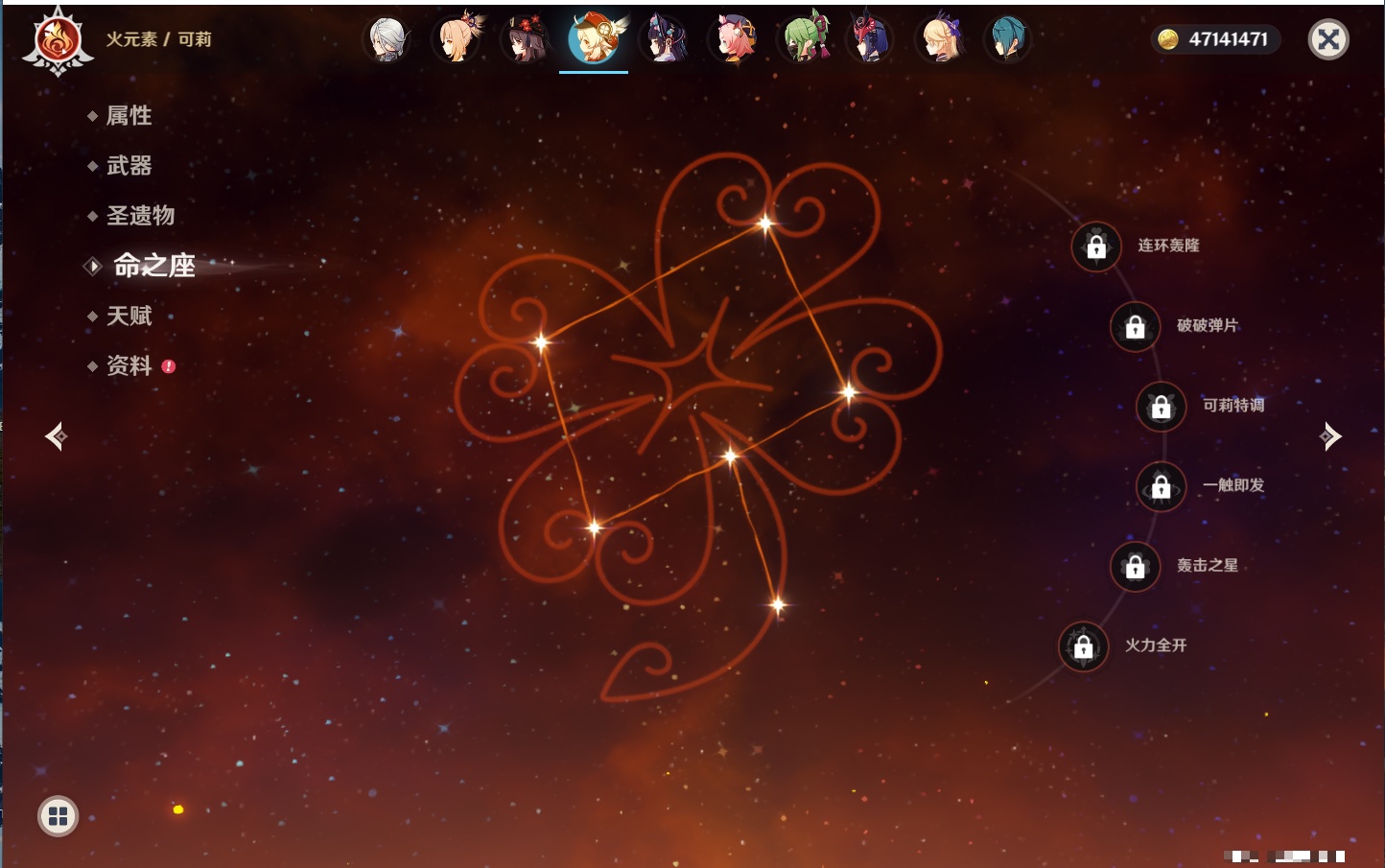Click the topmost star node in the constellation

click(x=765, y=224)
